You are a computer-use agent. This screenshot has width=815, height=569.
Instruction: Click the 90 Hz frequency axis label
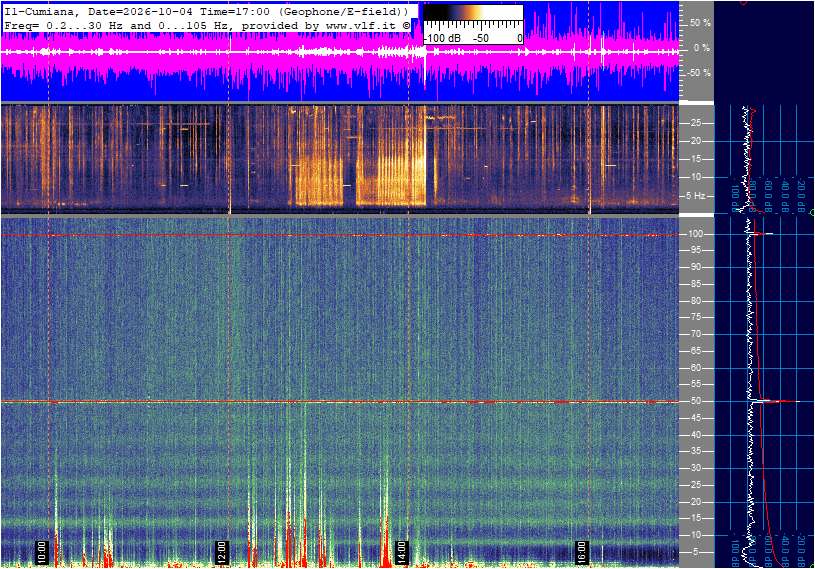(x=695, y=267)
